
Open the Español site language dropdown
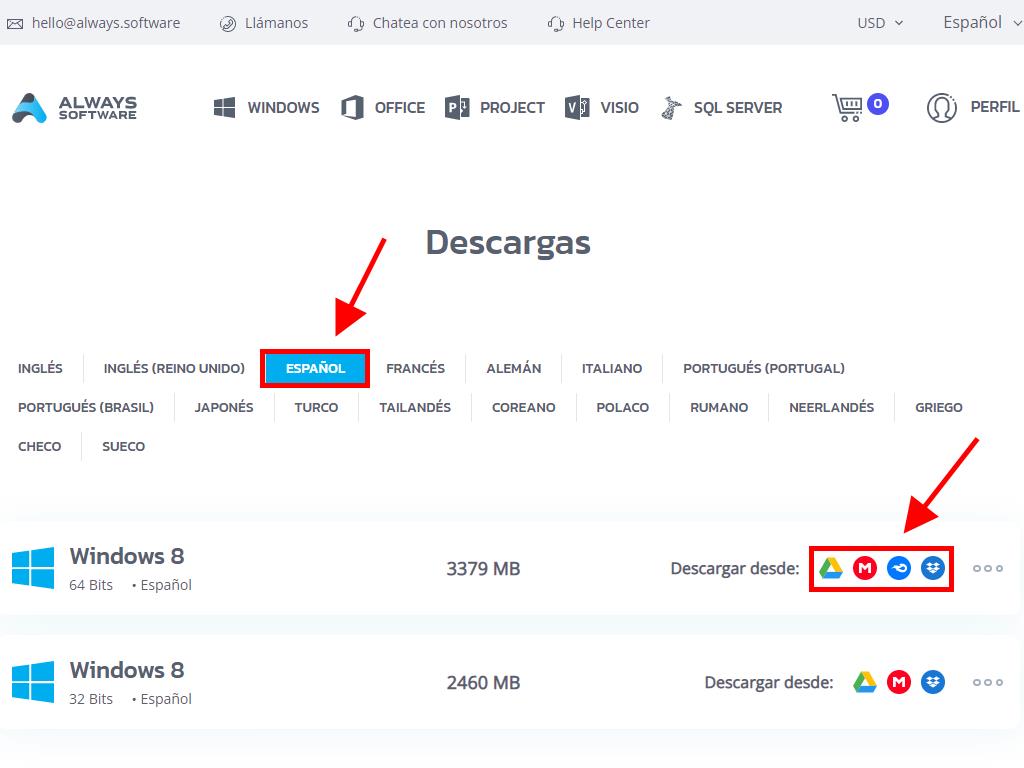(x=982, y=23)
